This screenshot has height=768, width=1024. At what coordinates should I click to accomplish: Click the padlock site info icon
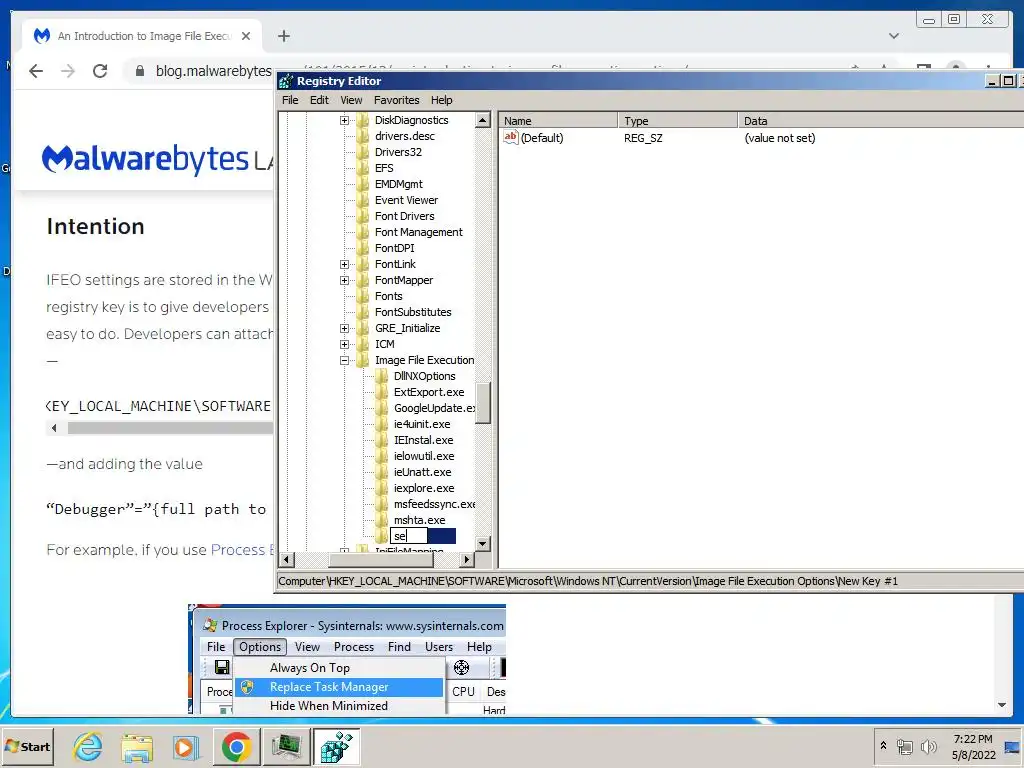click(x=139, y=71)
